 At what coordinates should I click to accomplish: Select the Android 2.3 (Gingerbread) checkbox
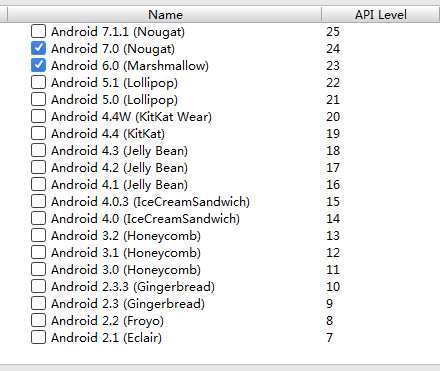pos(38,303)
